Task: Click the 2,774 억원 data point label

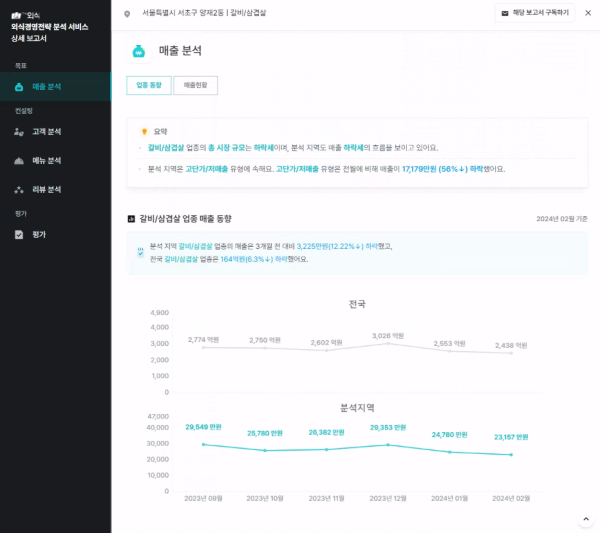Action: coord(203,340)
